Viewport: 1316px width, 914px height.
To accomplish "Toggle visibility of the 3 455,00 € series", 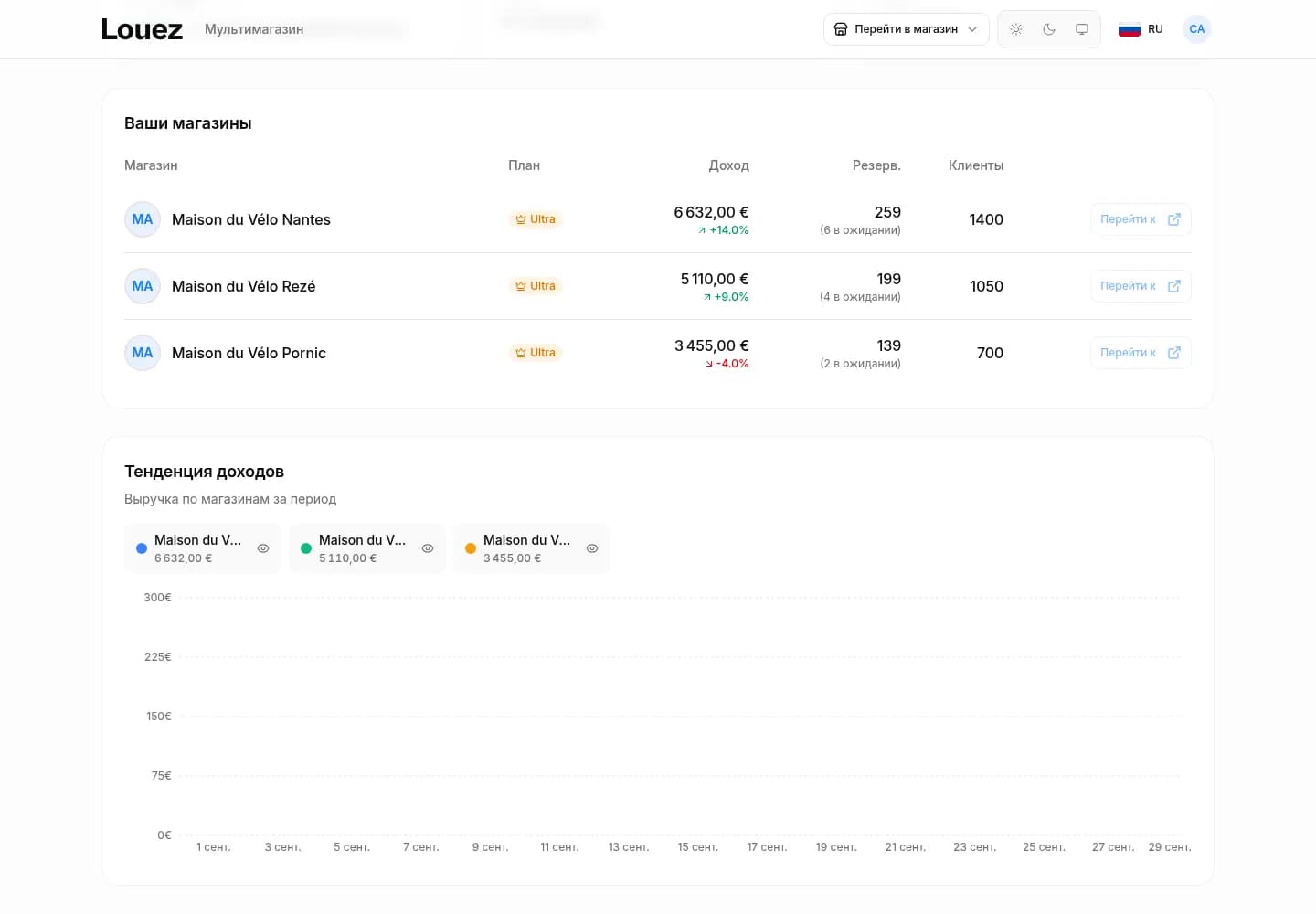I will tap(592, 548).
